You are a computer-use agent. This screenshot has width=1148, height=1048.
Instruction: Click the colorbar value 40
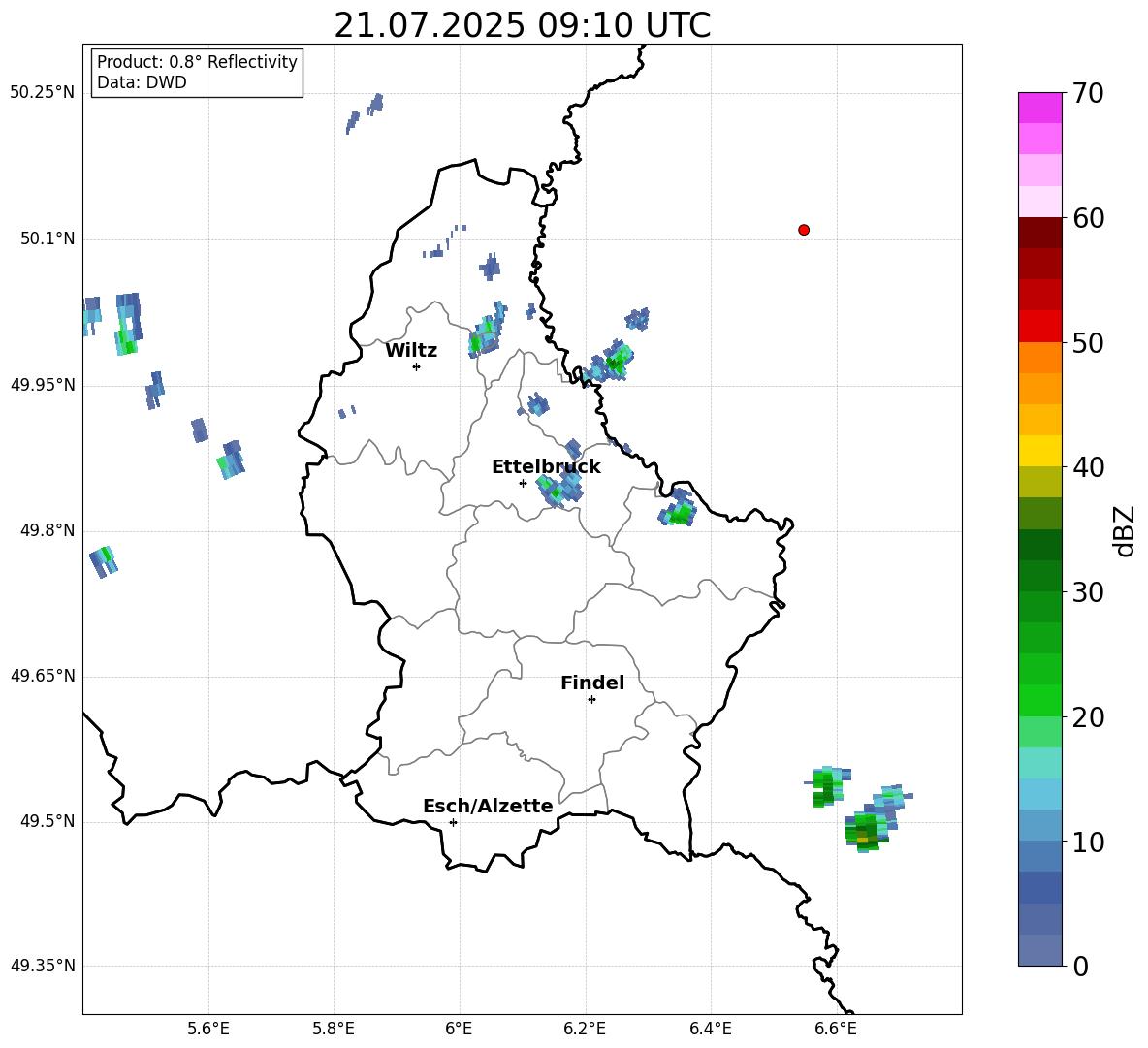tap(1088, 467)
